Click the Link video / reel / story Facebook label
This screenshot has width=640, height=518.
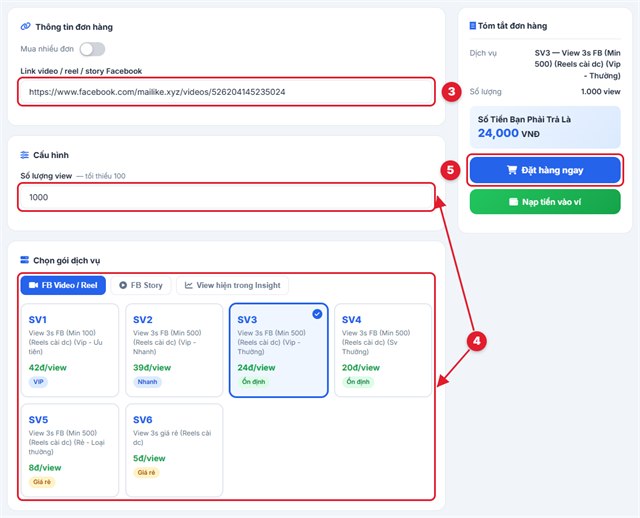click(x=81, y=71)
